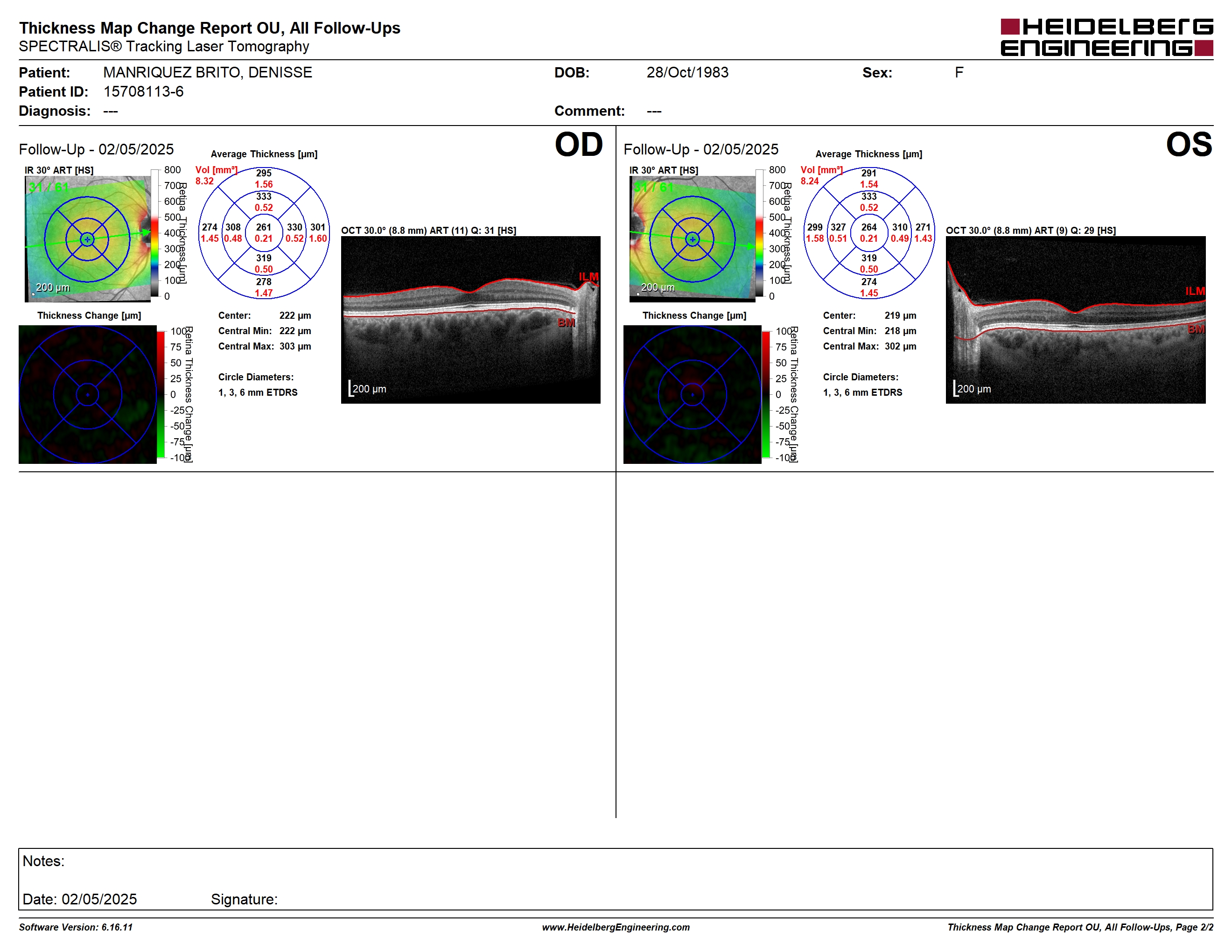
Task: Select the OD 'Follow-Up - 02/05/2025' heading
Action: 96,149
